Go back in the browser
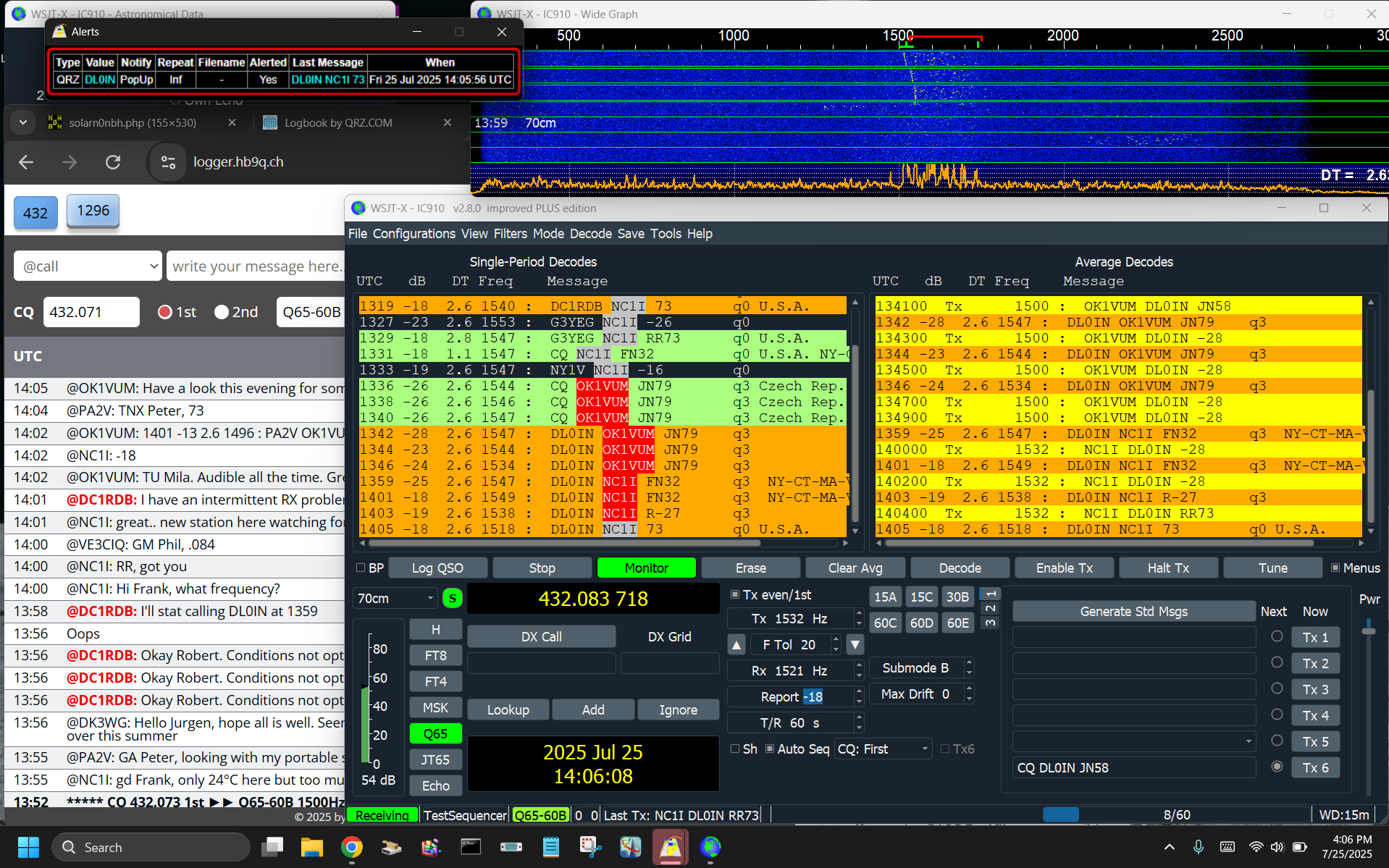This screenshot has width=1389, height=868. coord(26,162)
